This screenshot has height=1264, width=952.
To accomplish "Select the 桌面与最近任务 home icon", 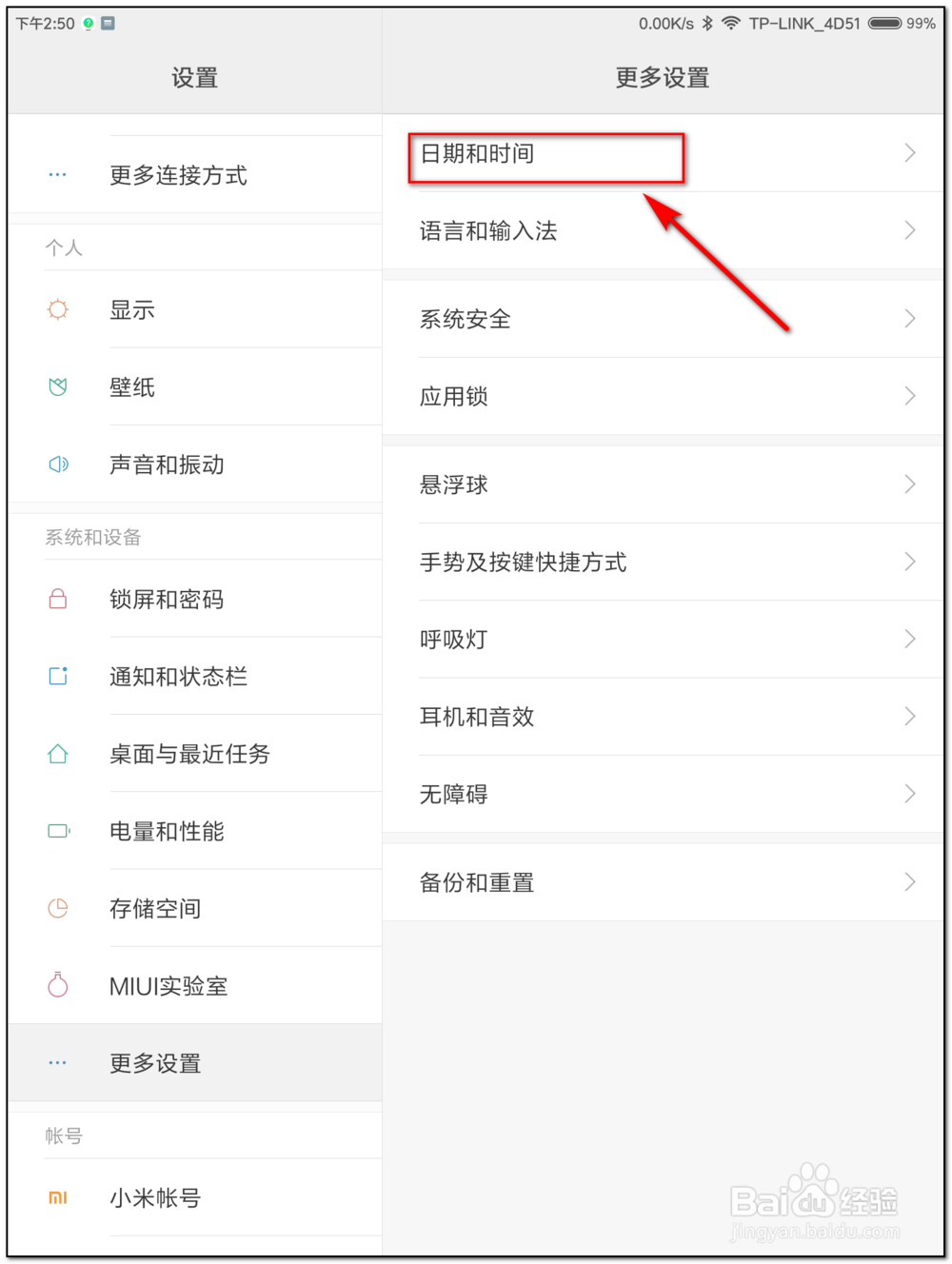I will 57,754.
